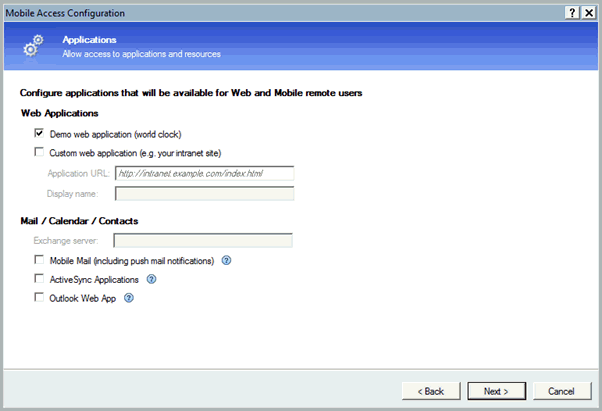The width and height of the screenshot is (602, 411).
Task: Click the Display name input box
Action: point(203,193)
